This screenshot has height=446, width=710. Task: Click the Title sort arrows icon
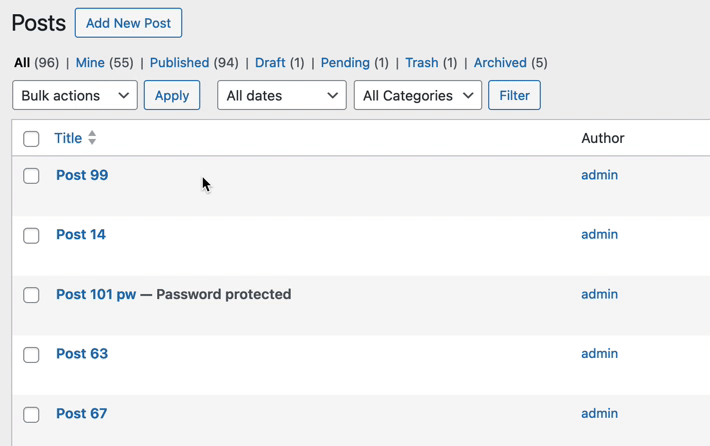point(92,138)
